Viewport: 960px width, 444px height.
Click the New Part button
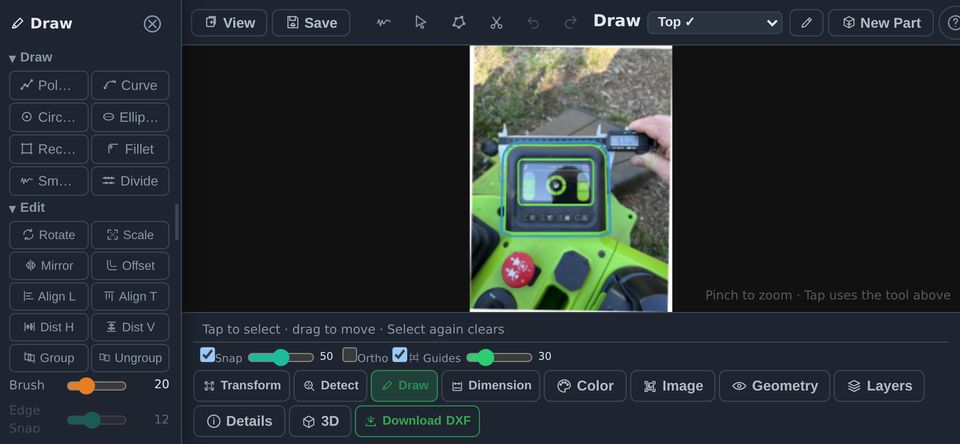[881, 23]
